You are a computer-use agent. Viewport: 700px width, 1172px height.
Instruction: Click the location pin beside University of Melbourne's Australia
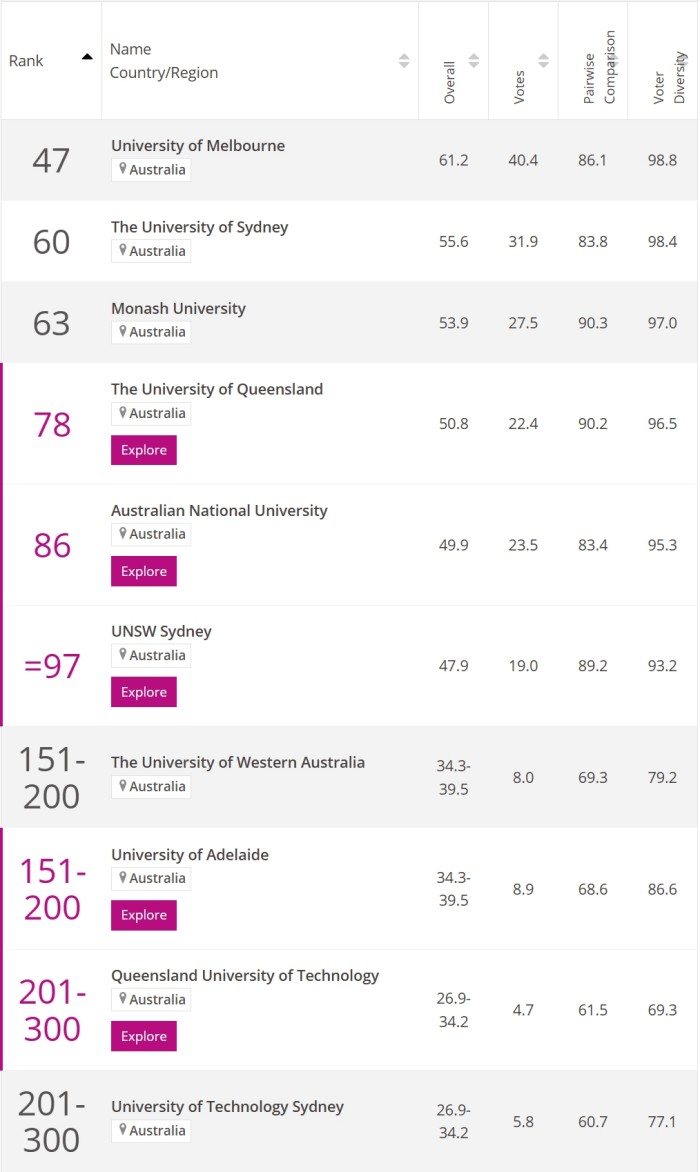coord(123,169)
